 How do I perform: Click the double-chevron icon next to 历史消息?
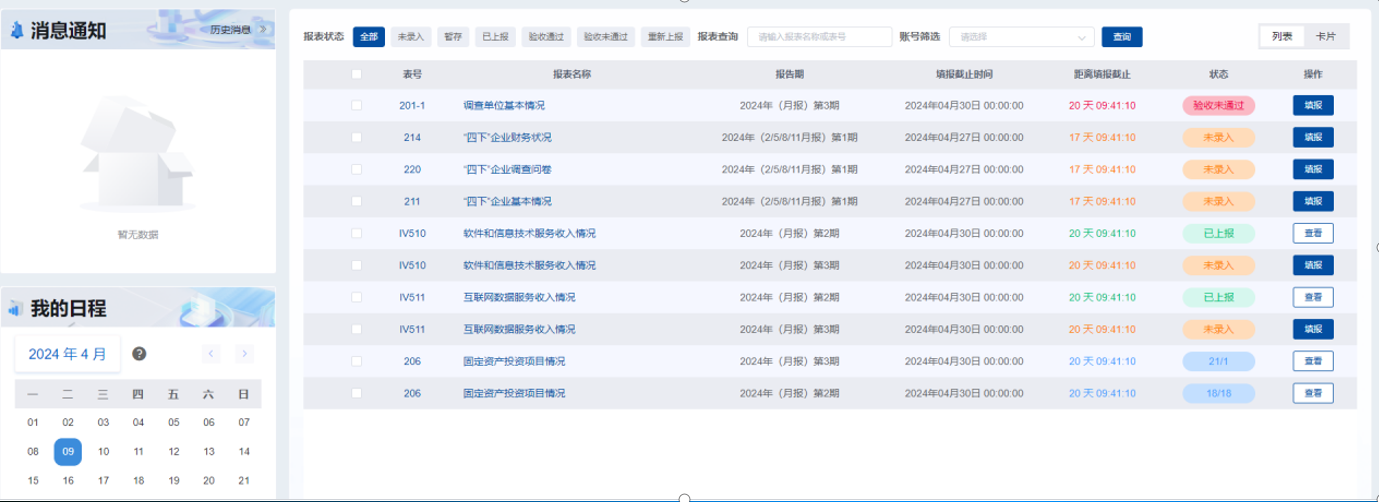(x=264, y=29)
